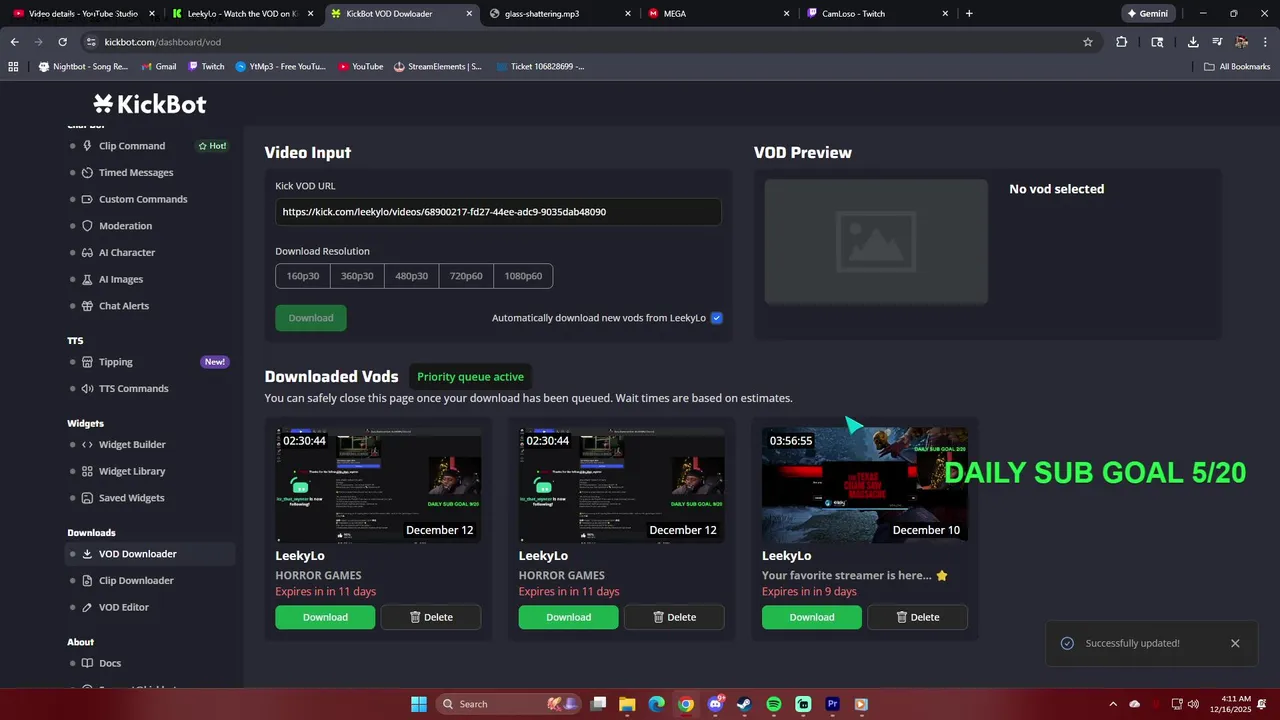Select the 360p30 download resolution

pyautogui.click(x=357, y=276)
